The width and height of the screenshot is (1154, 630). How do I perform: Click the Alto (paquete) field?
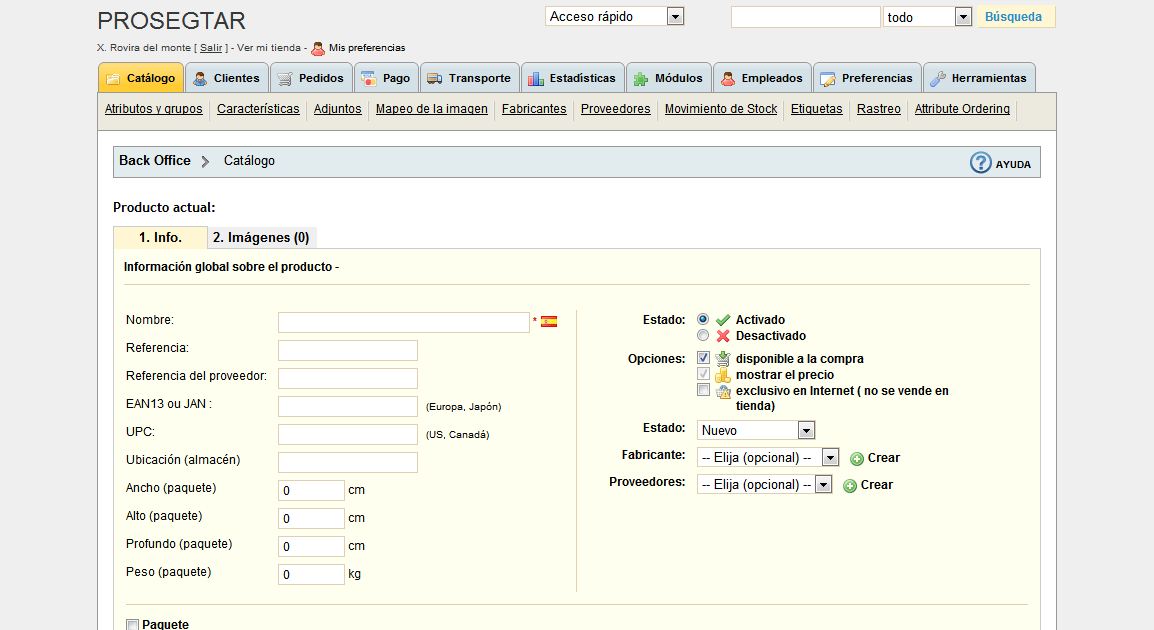tap(311, 518)
